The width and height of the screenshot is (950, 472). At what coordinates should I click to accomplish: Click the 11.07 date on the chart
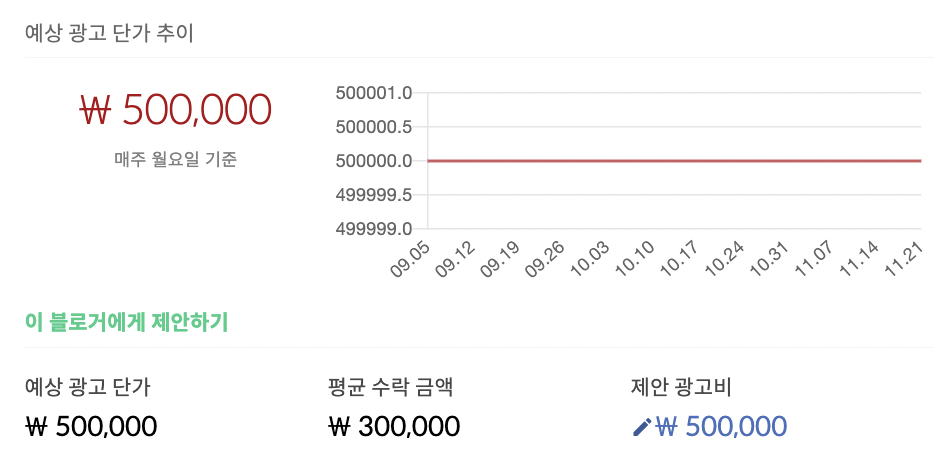pos(814,259)
